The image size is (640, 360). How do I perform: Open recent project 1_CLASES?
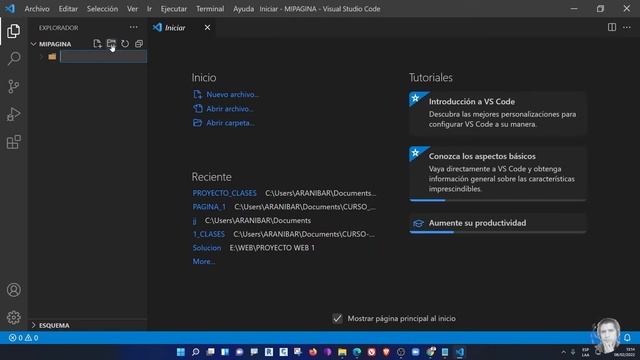[209, 234]
